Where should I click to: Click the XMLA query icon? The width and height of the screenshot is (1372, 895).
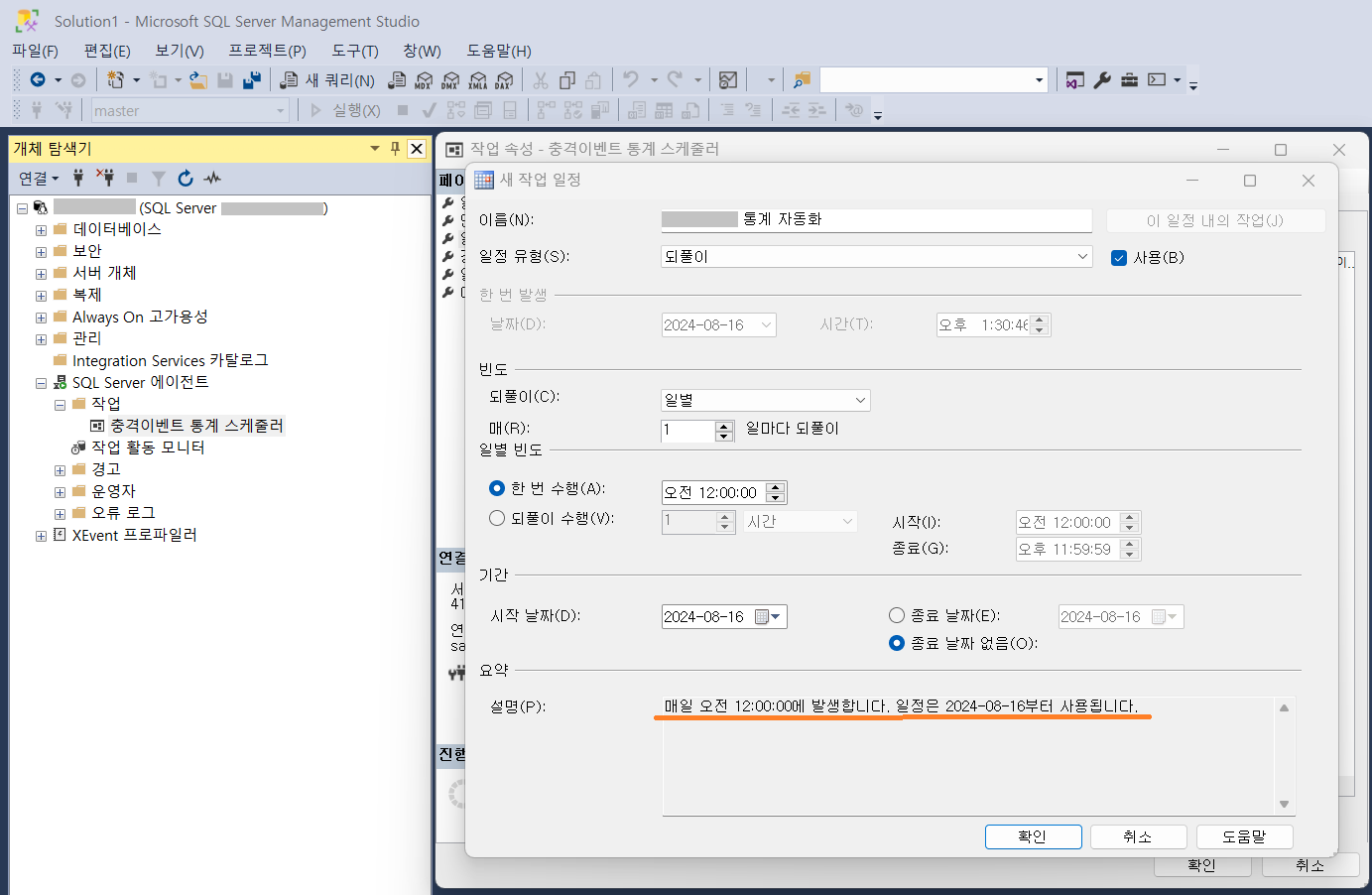[x=477, y=80]
